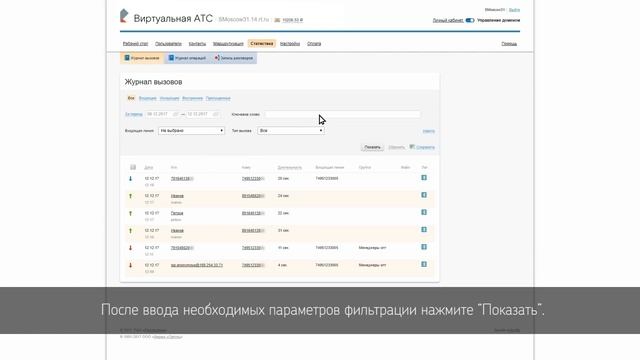Open the Иванов caller link in 24 сек row

177,196
